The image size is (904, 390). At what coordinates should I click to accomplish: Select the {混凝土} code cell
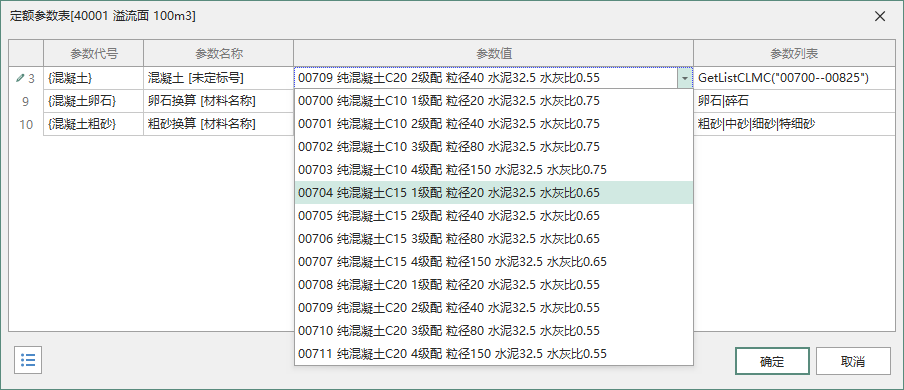point(93,78)
